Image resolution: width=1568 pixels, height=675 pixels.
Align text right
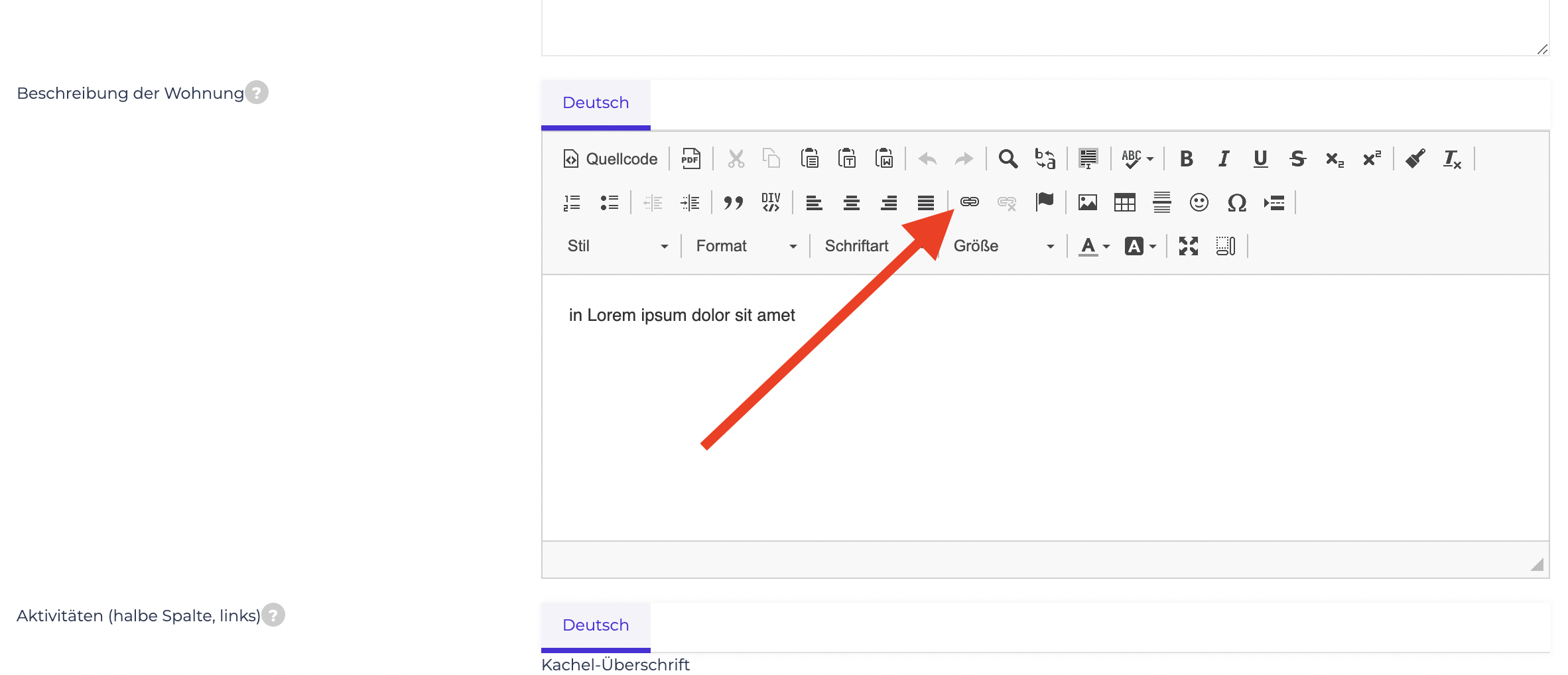point(889,202)
